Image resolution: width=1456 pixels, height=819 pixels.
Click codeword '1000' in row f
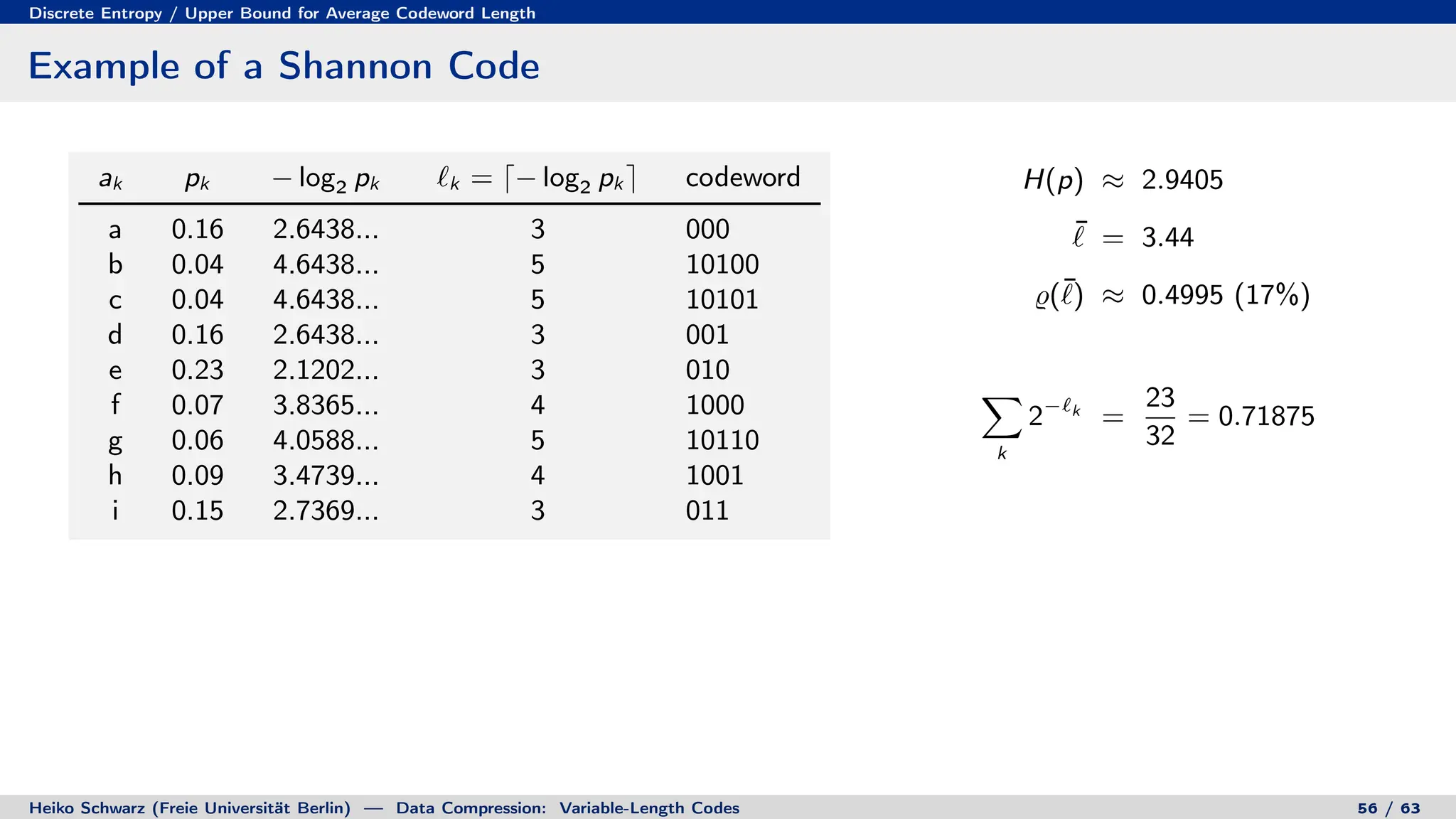click(715, 405)
